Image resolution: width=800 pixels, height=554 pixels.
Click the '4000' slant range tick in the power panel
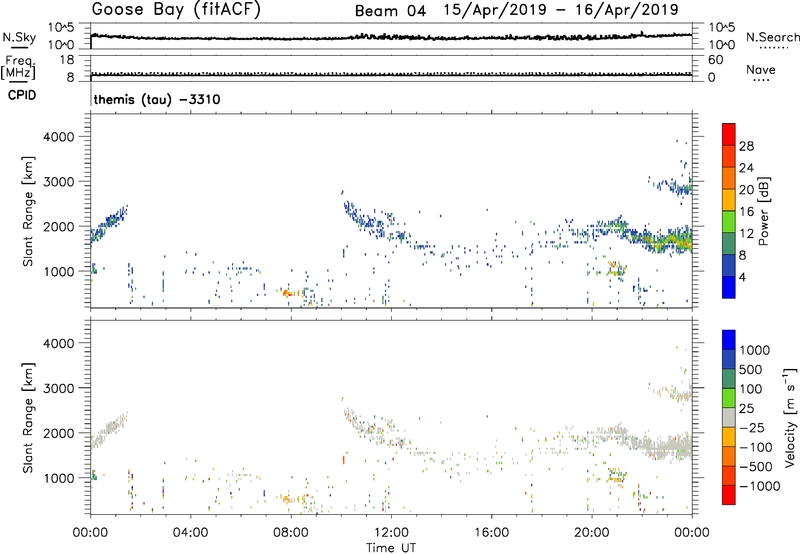click(59, 137)
